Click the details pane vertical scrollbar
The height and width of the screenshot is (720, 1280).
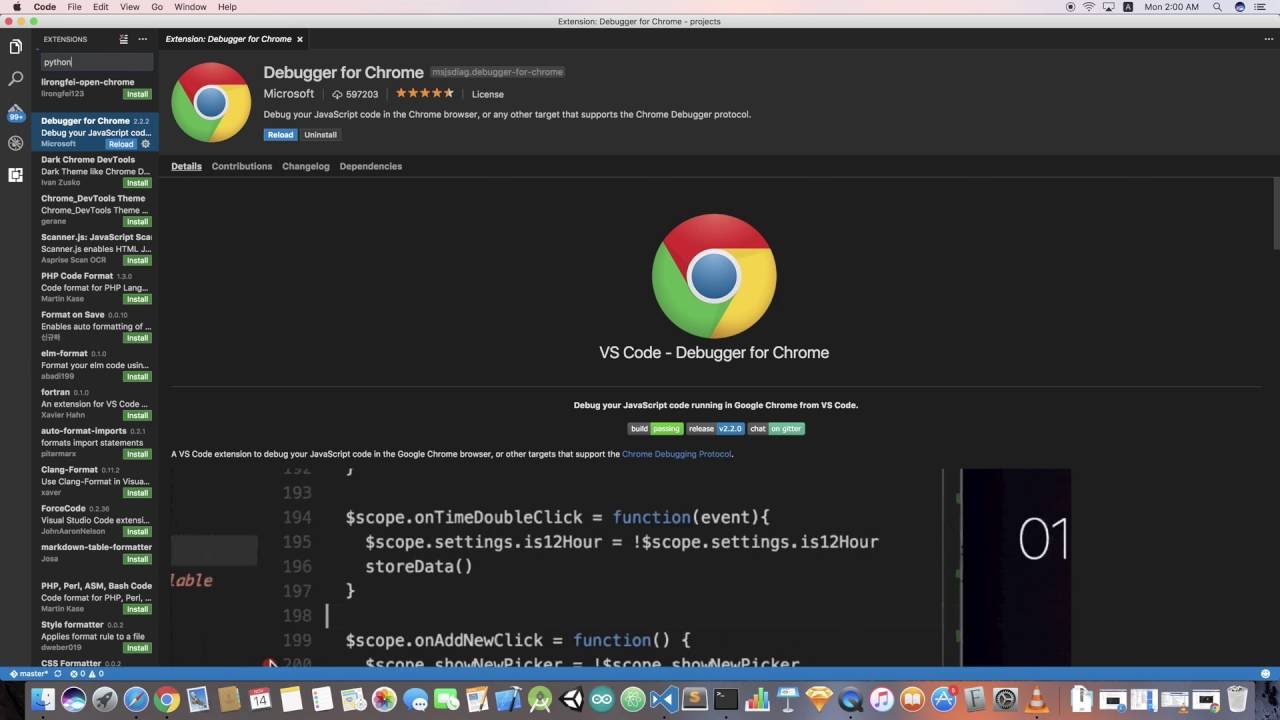coord(1276,215)
